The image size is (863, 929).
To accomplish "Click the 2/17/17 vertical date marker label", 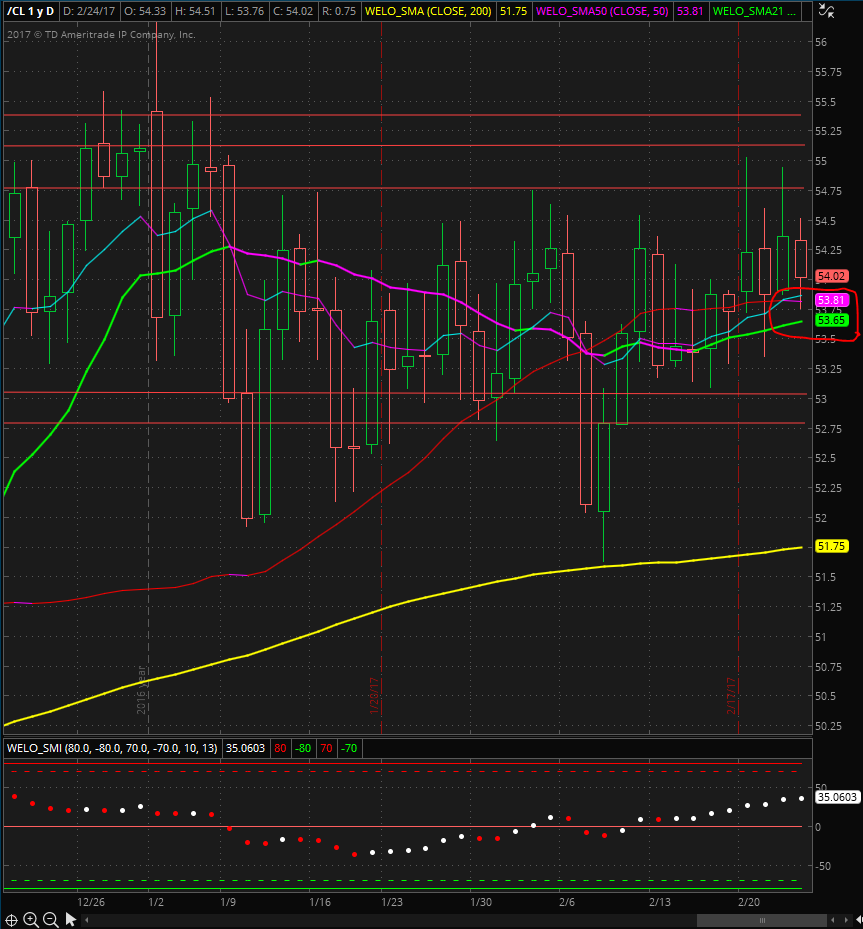I will pyautogui.click(x=731, y=696).
